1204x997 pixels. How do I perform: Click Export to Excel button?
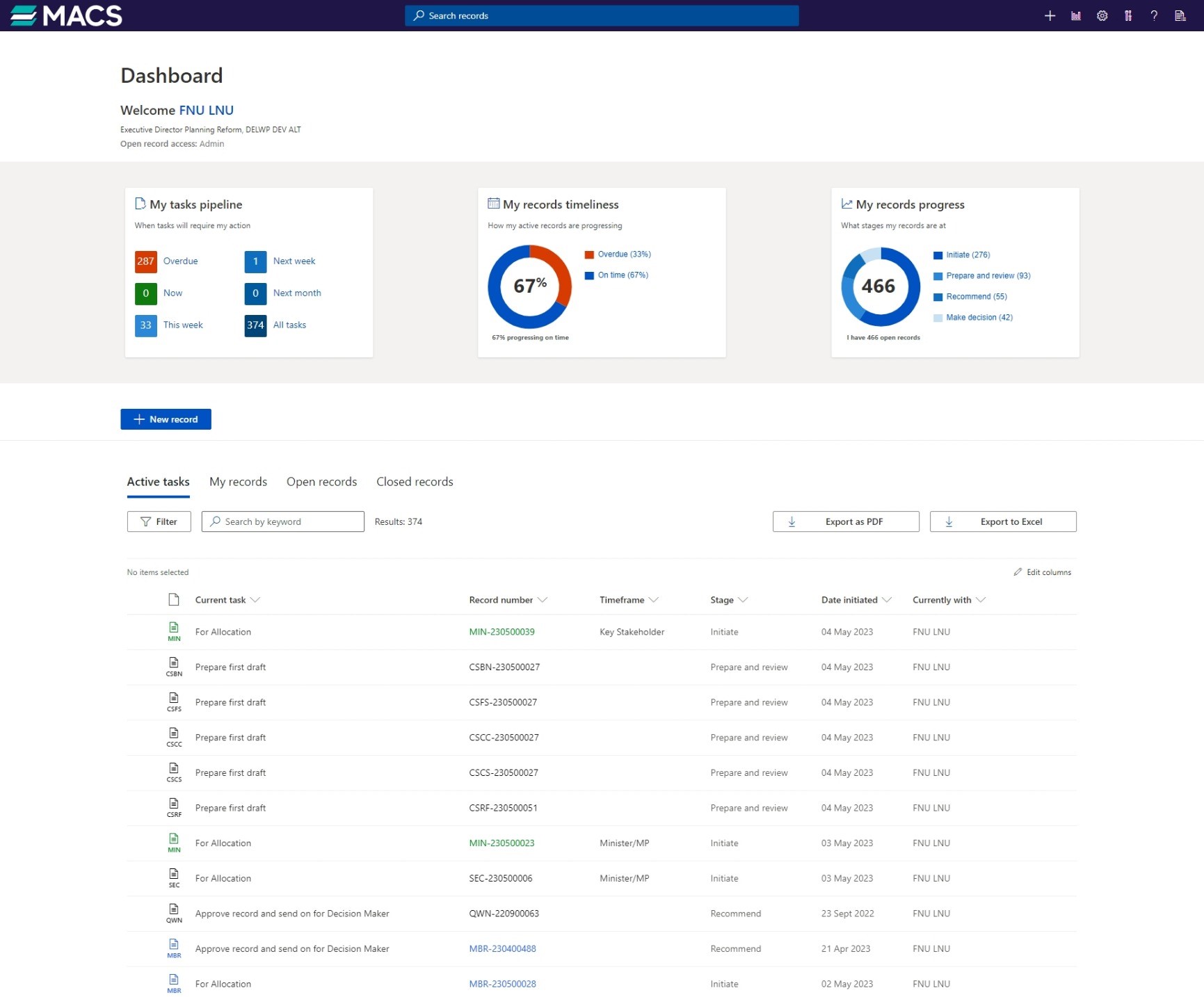pos(1002,521)
